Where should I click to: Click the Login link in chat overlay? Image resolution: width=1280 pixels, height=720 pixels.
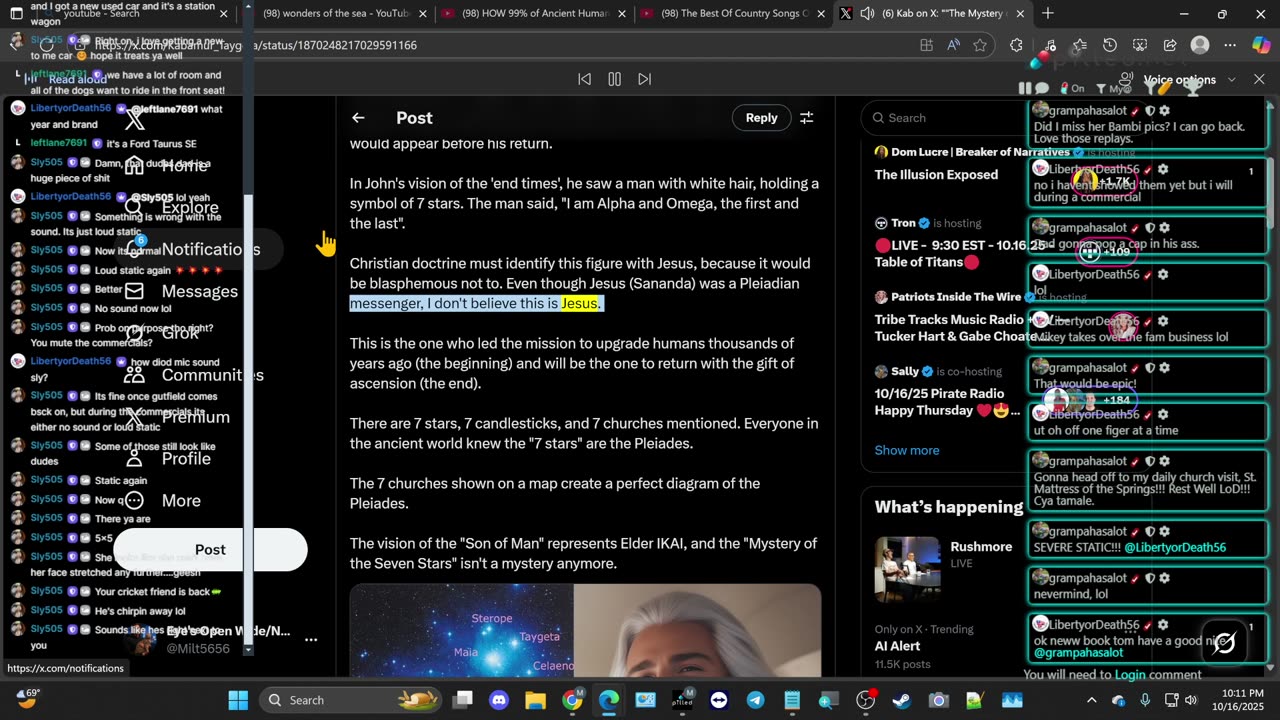[1130, 675]
